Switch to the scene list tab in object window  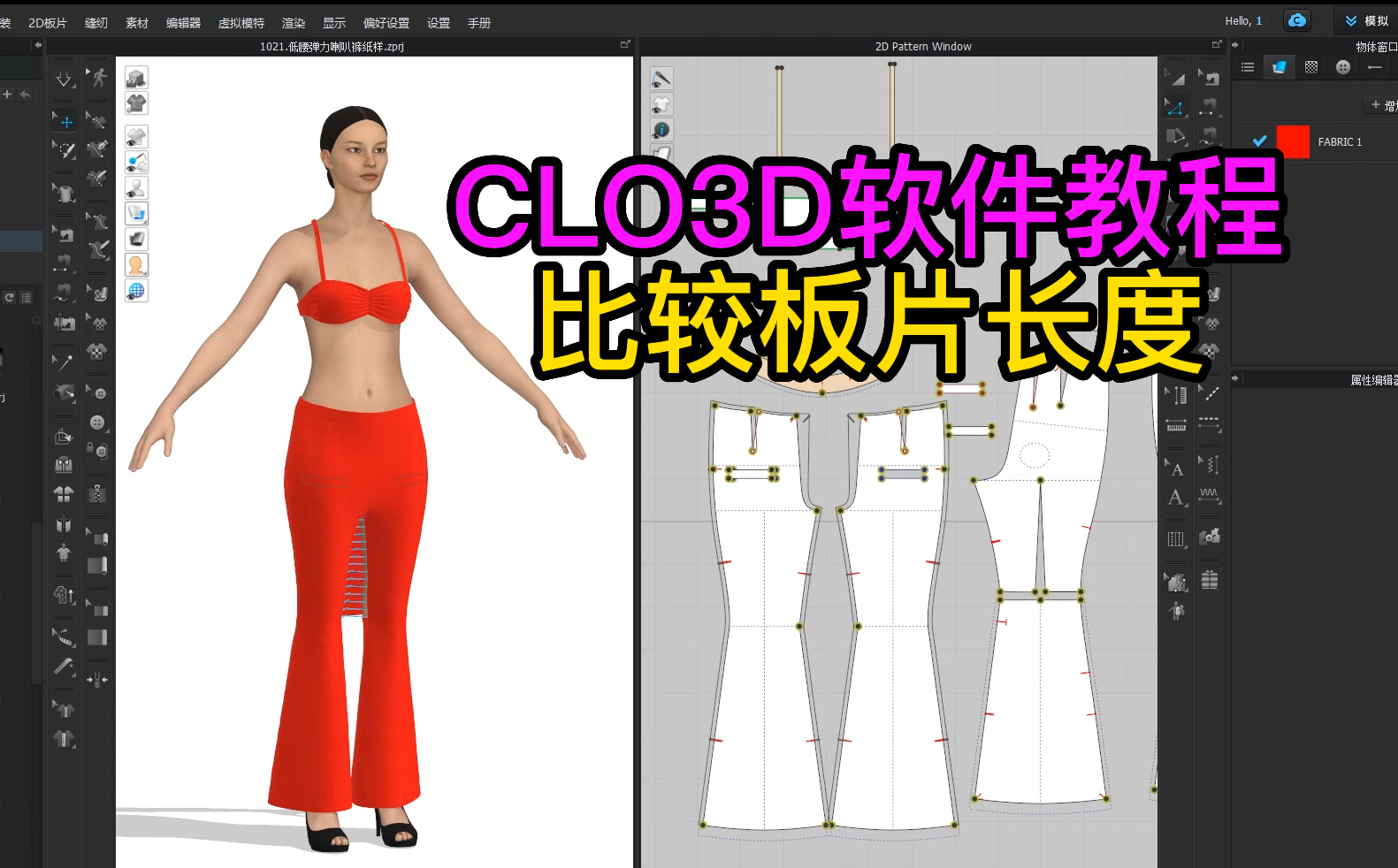[x=1248, y=67]
